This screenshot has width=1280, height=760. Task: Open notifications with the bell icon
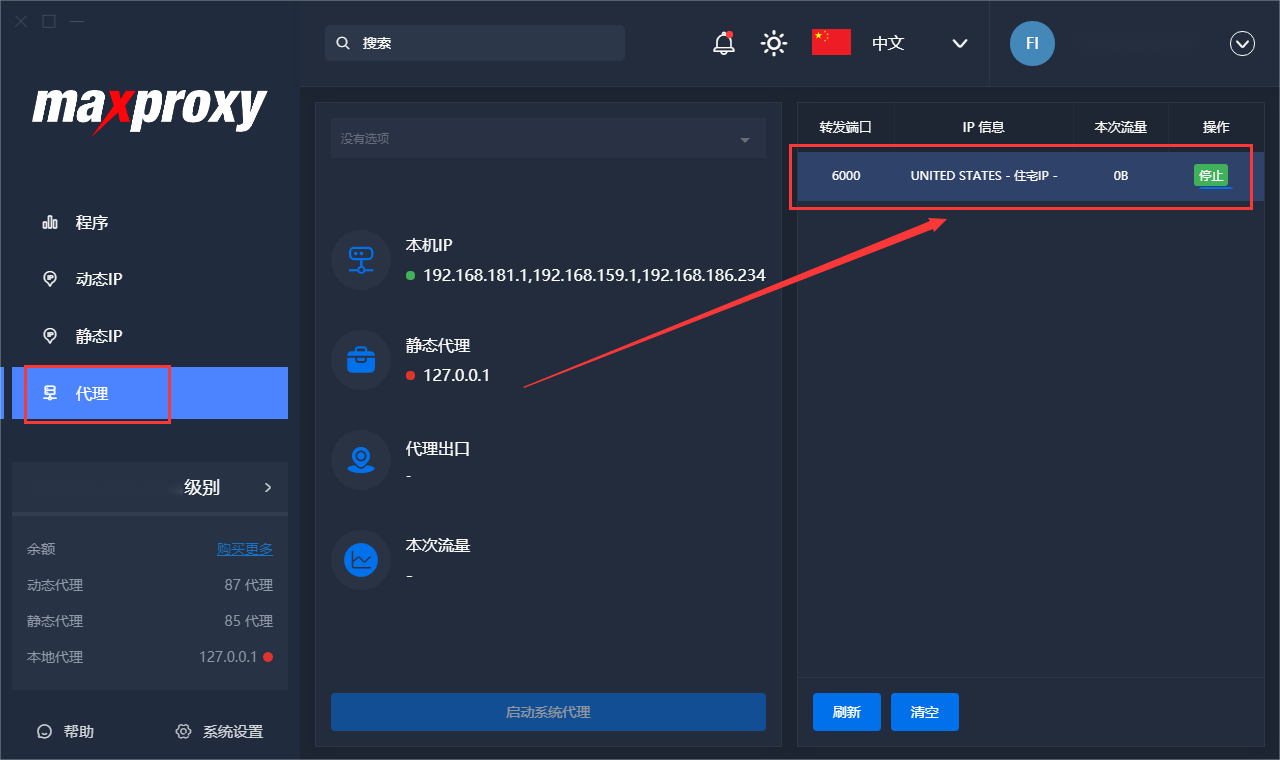[722, 42]
